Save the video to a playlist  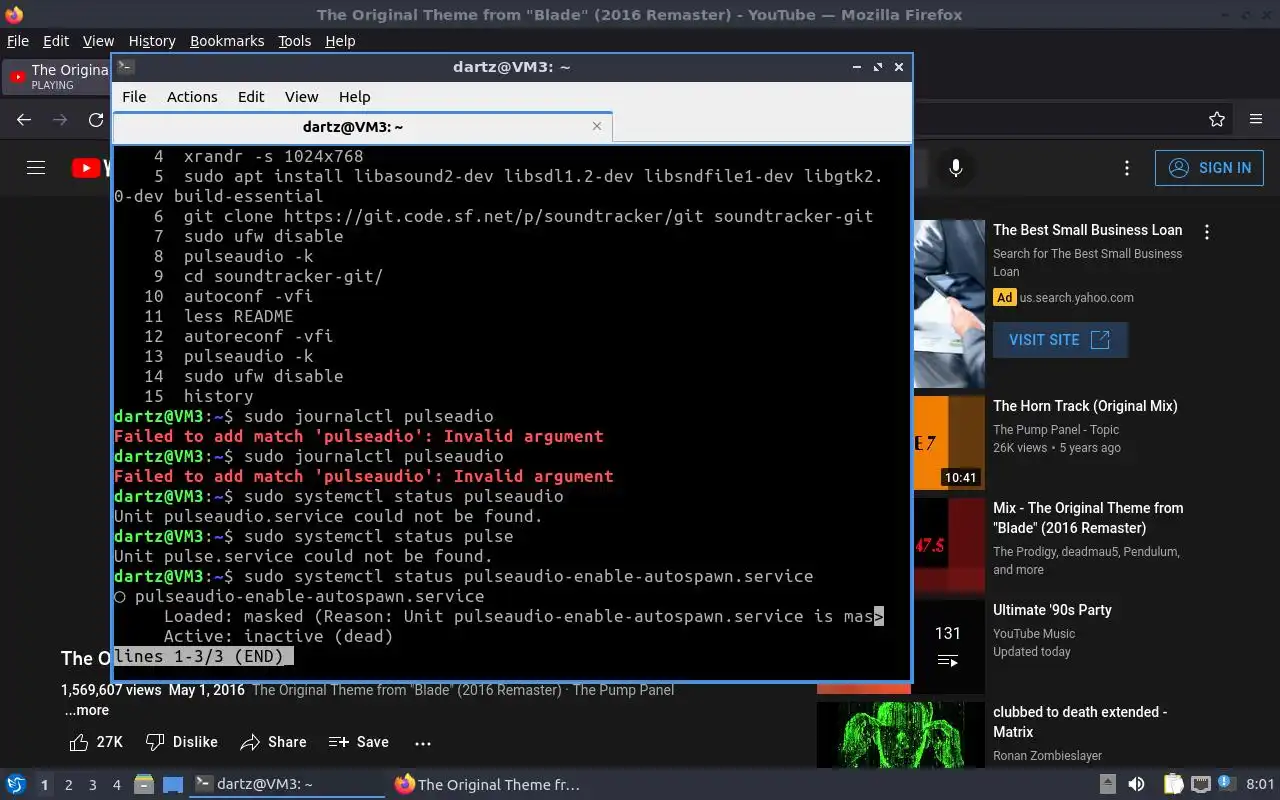tap(359, 742)
